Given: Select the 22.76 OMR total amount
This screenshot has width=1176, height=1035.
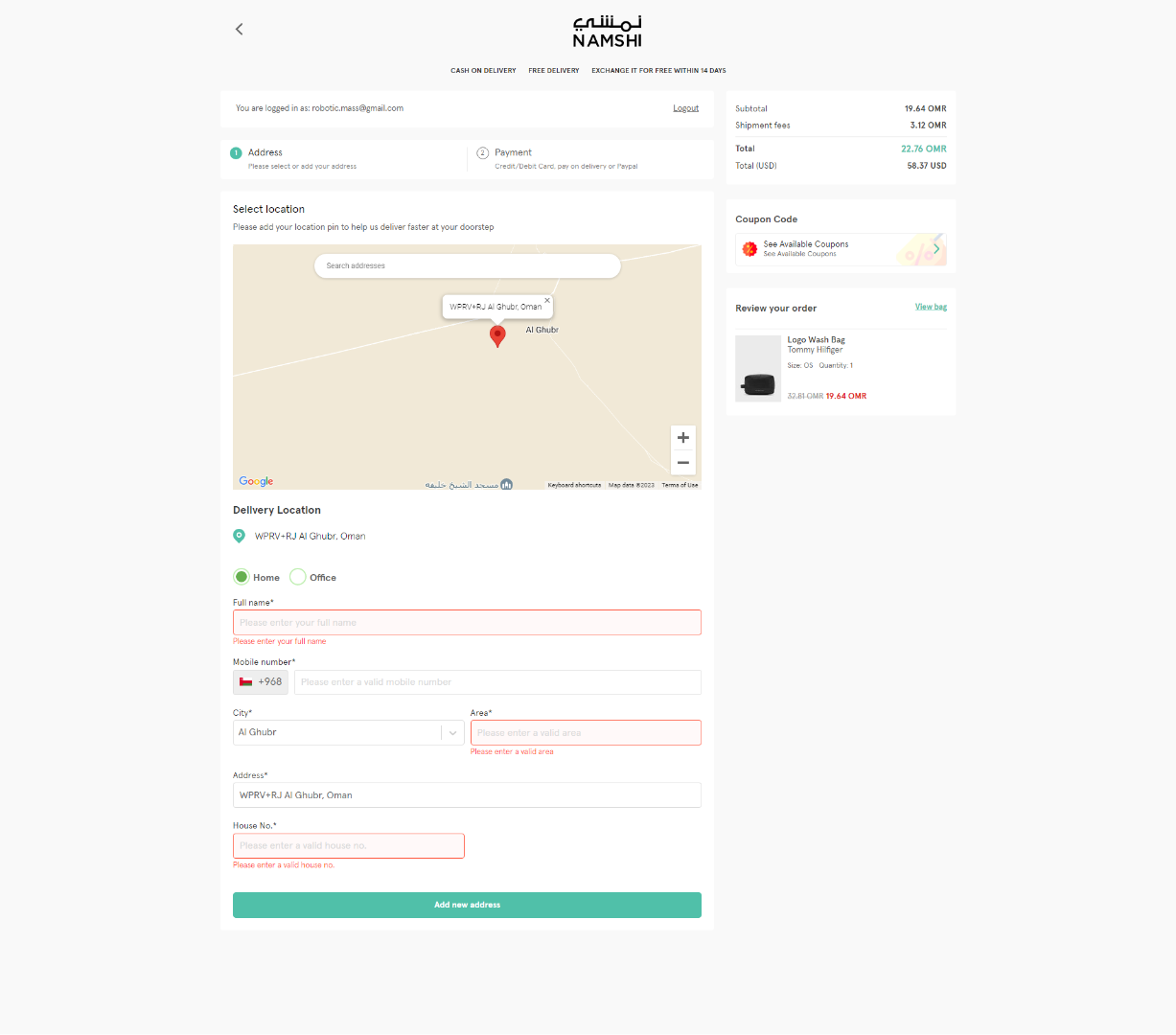Looking at the screenshot, I should (924, 149).
